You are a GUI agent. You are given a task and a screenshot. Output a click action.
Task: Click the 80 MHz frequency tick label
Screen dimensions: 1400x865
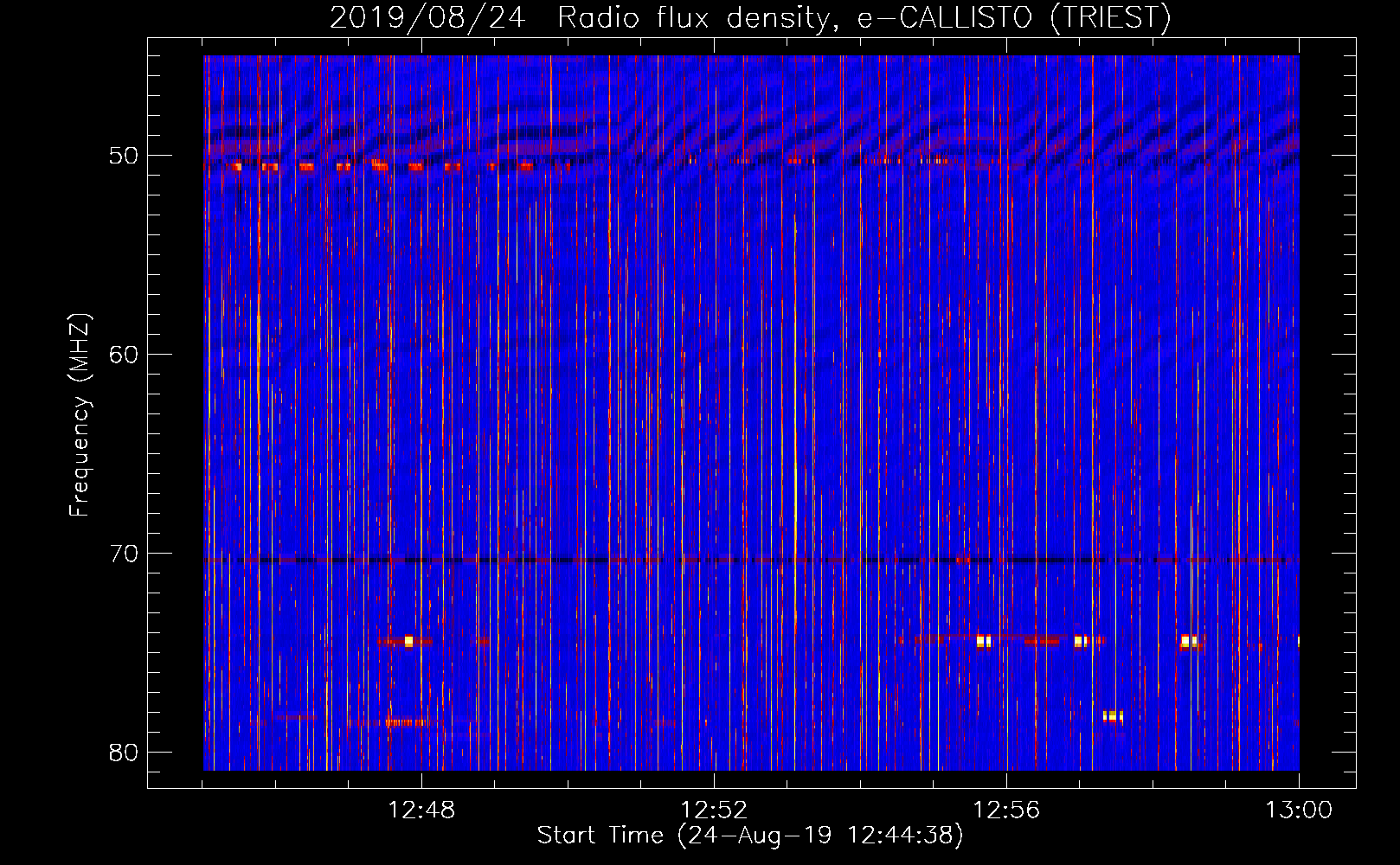tap(124, 753)
